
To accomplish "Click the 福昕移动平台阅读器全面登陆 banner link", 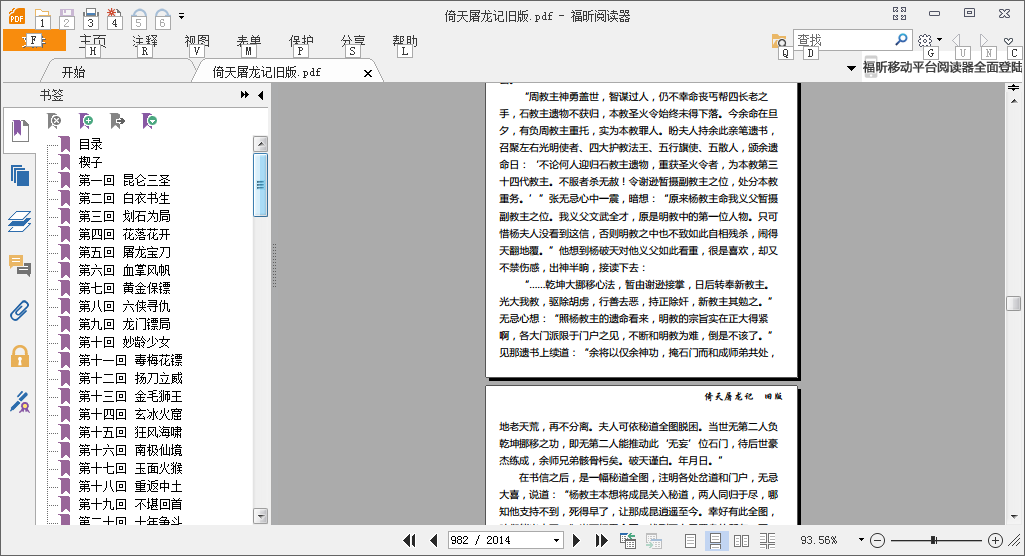I will click(940, 67).
